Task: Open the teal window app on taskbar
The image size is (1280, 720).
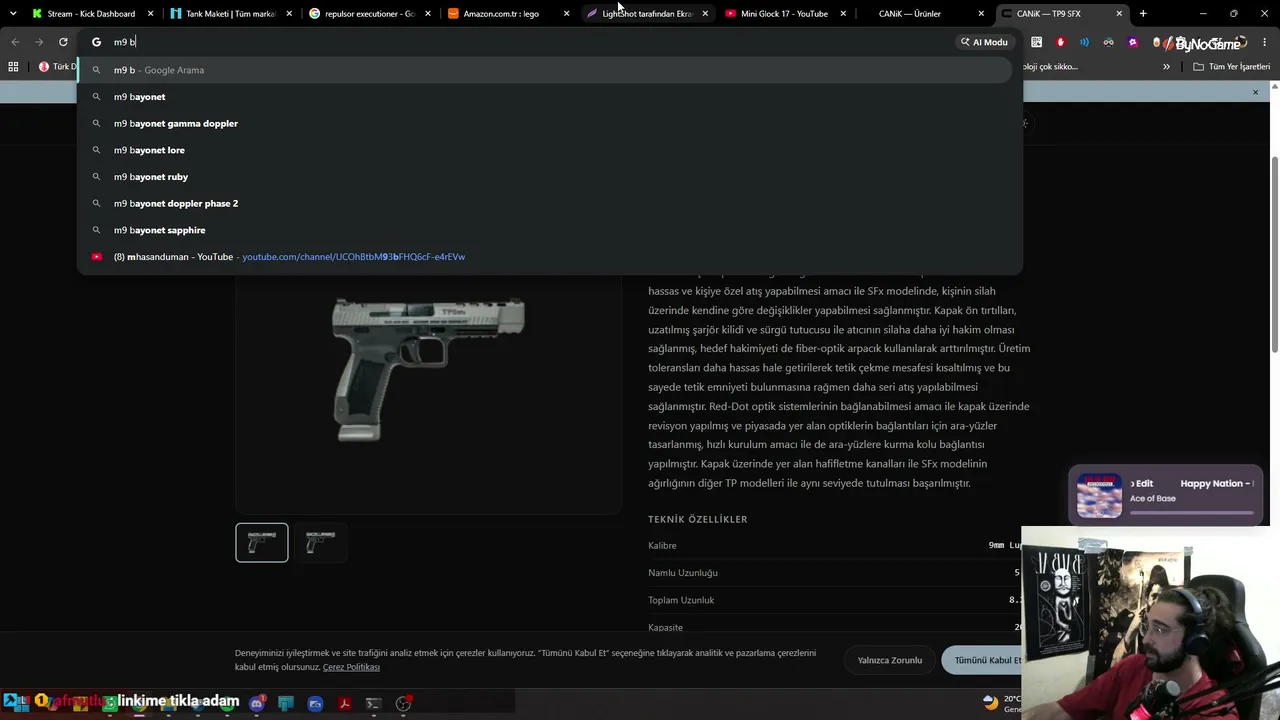Action: click(286, 703)
